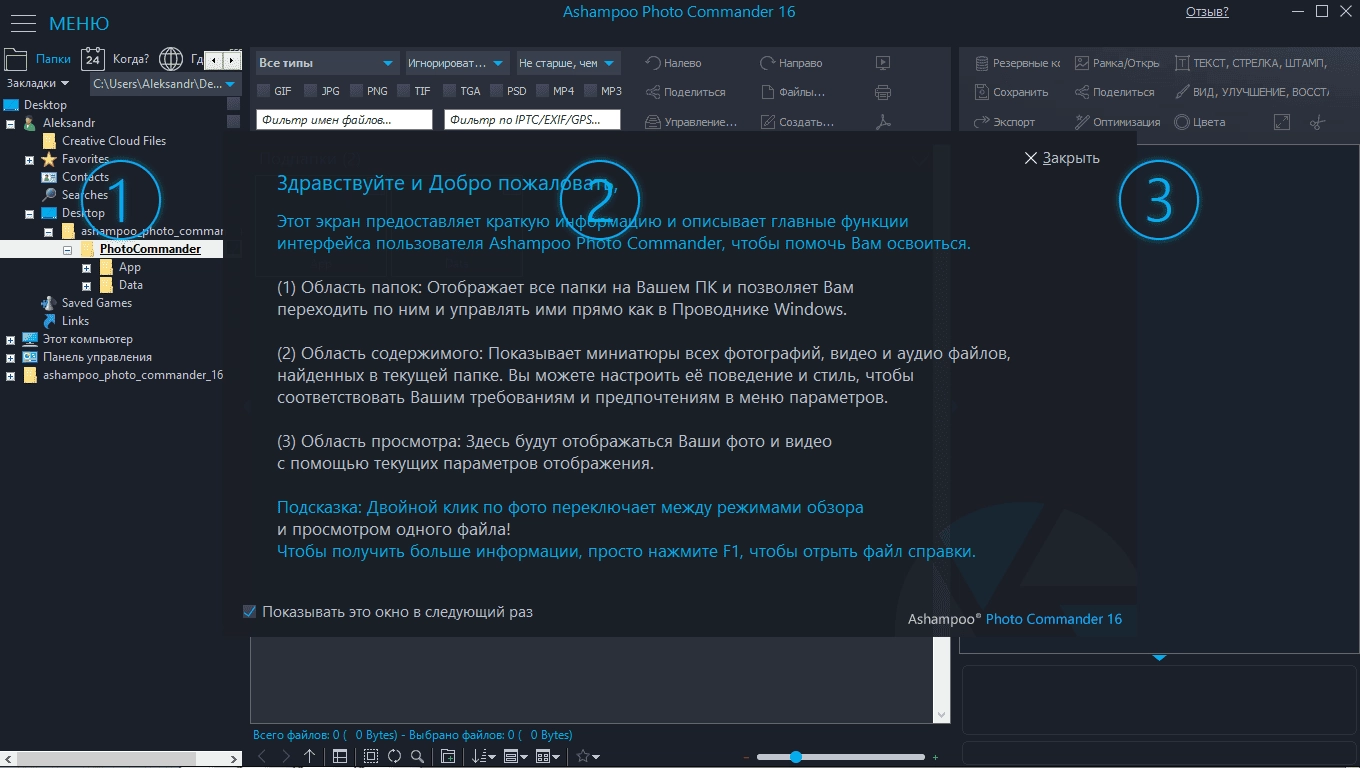
Task: Close the welcome overlay with Закрыть
Action: [x=1062, y=158]
